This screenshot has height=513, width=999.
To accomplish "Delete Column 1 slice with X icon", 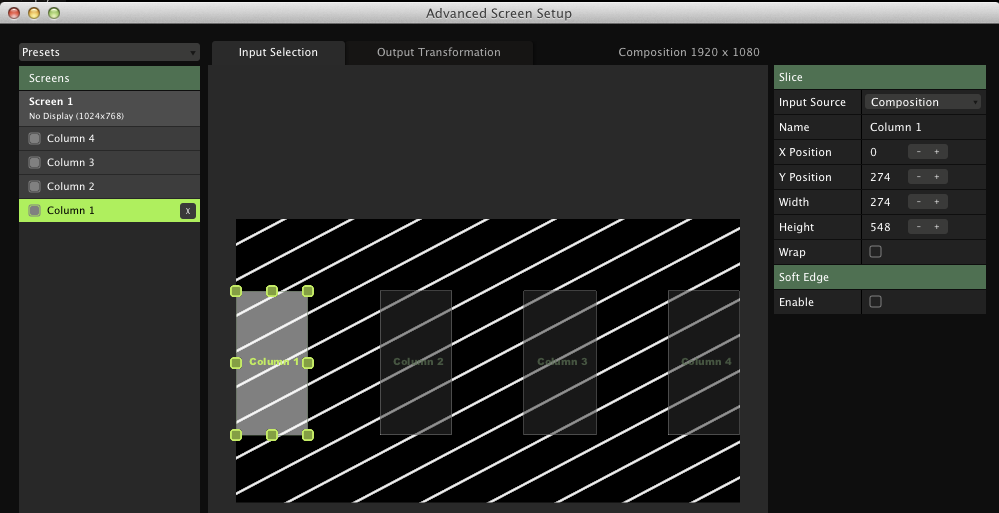I will [187, 211].
